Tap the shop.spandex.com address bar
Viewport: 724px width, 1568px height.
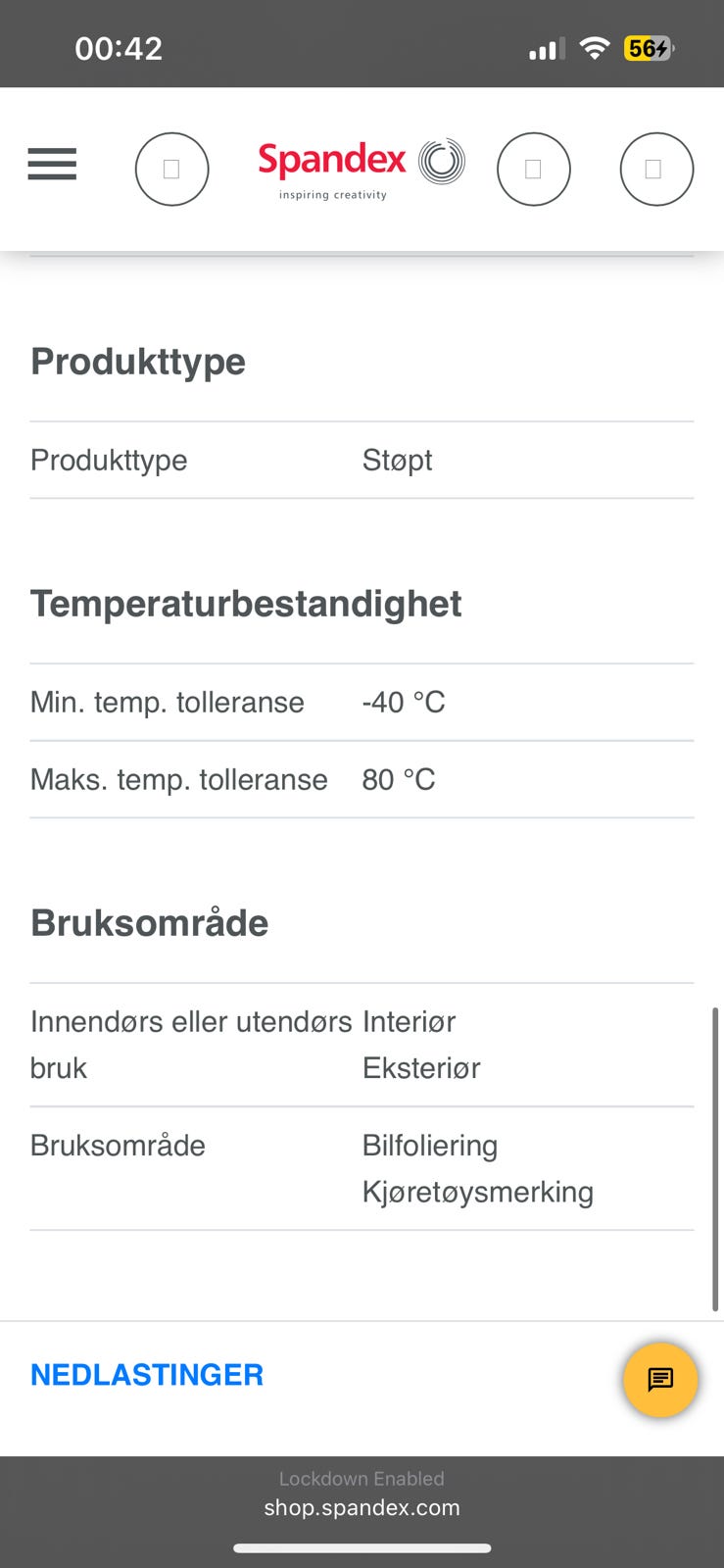[362, 1507]
